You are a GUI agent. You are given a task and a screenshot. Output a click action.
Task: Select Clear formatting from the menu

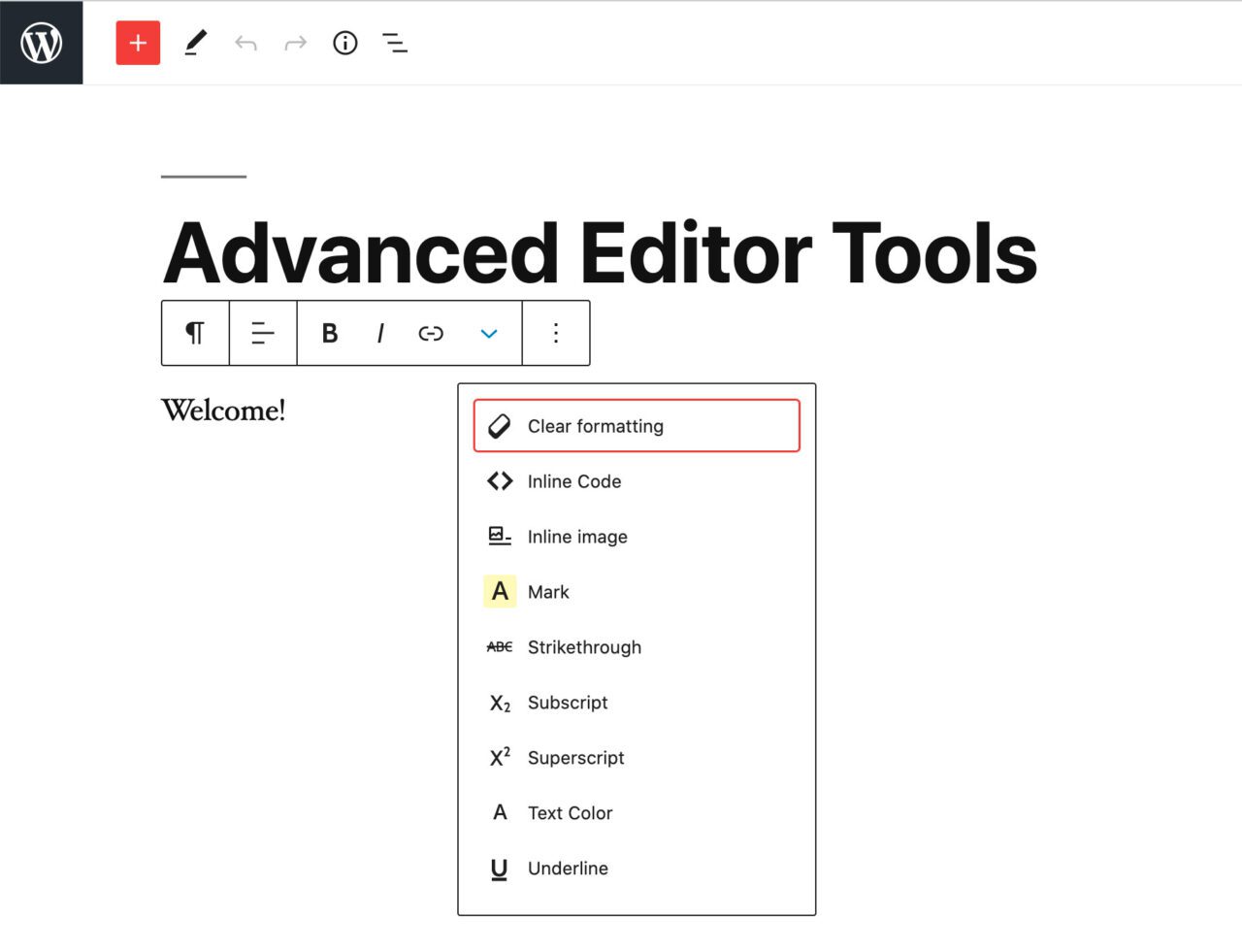pyautogui.click(x=594, y=425)
